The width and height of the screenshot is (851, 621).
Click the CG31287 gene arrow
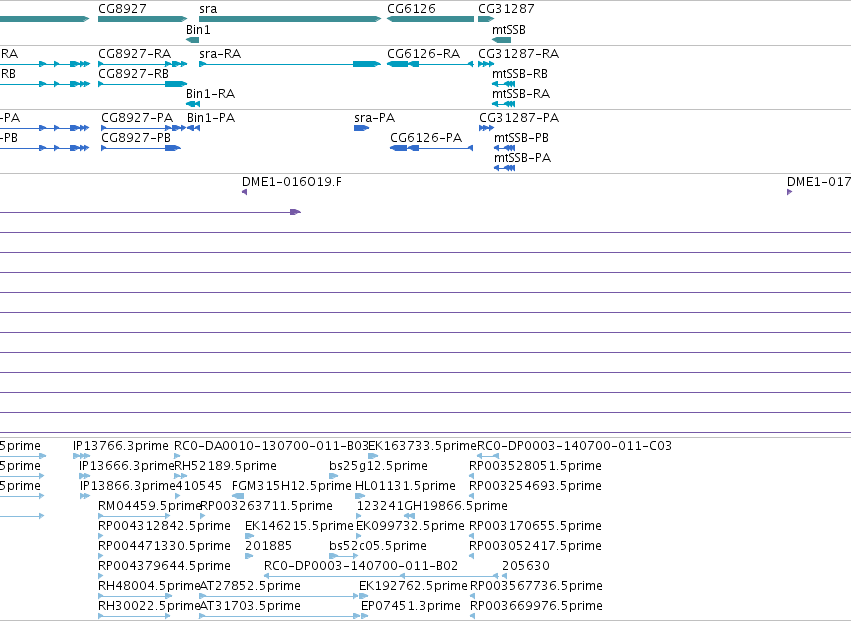pyautogui.click(x=486, y=19)
